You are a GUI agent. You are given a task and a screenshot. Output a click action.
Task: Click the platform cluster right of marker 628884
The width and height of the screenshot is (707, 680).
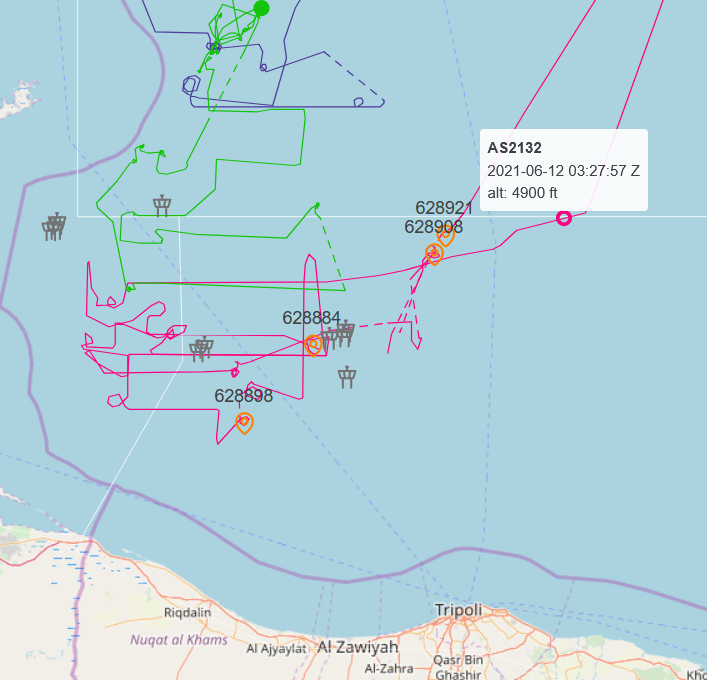click(x=340, y=333)
